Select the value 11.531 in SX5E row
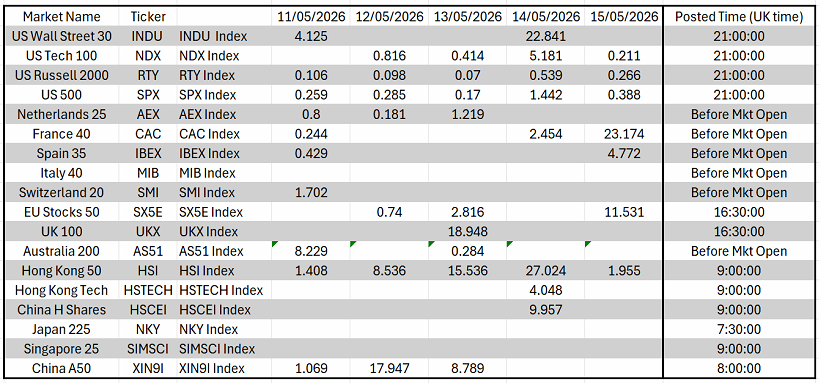 624,212
